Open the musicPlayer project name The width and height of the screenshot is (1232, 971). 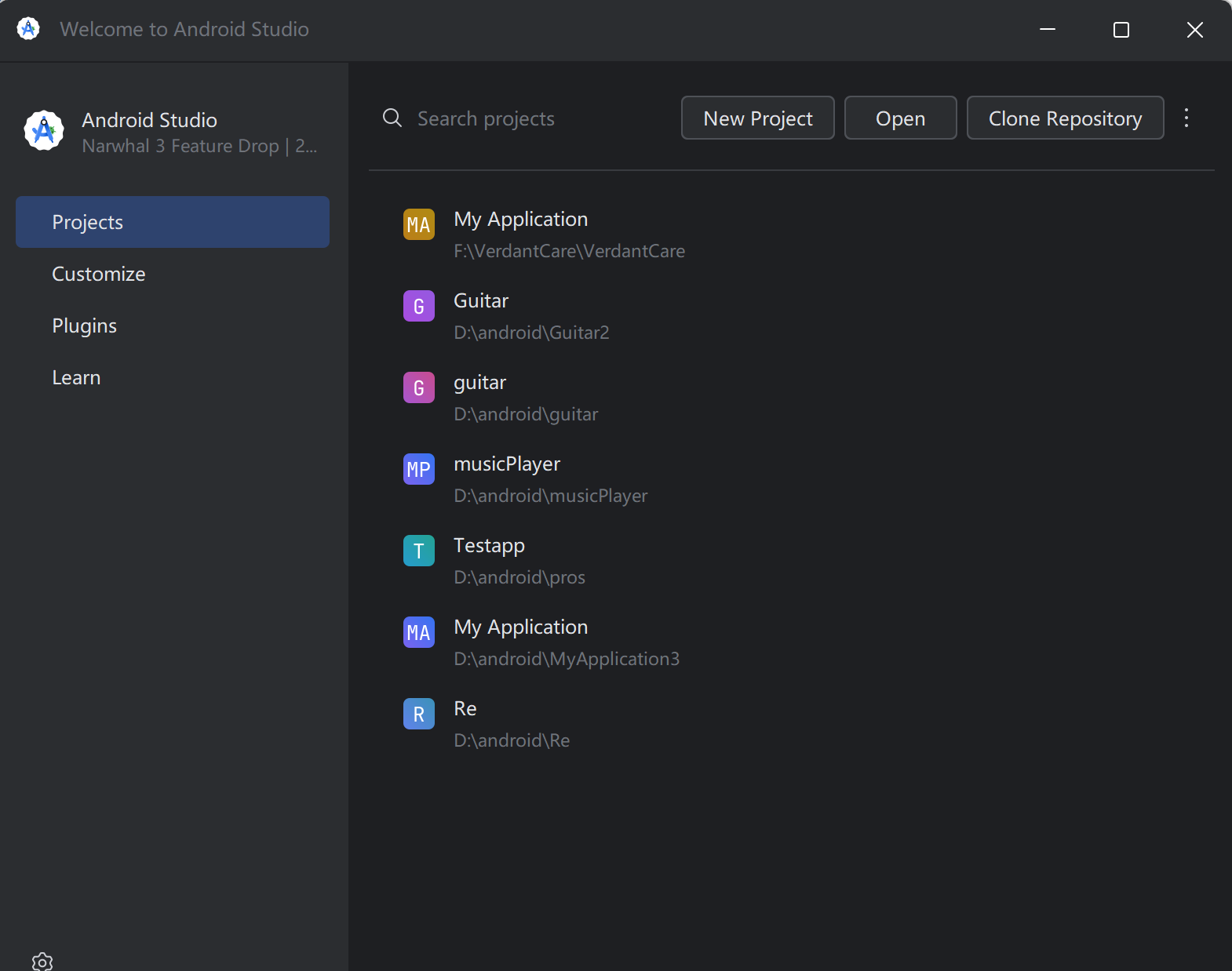tap(507, 464)
